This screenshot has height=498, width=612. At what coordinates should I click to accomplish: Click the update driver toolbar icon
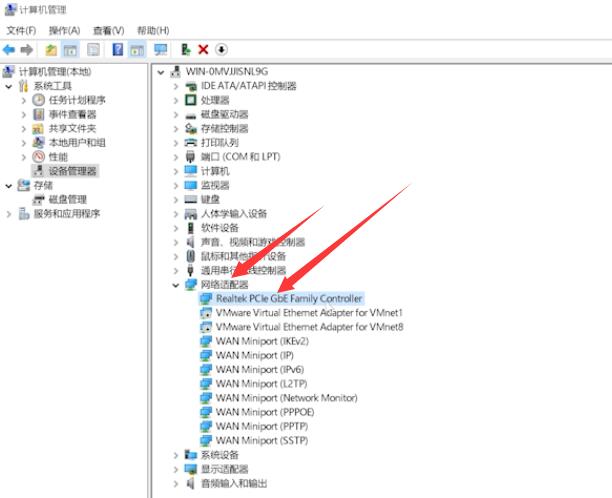click(186, 50)
